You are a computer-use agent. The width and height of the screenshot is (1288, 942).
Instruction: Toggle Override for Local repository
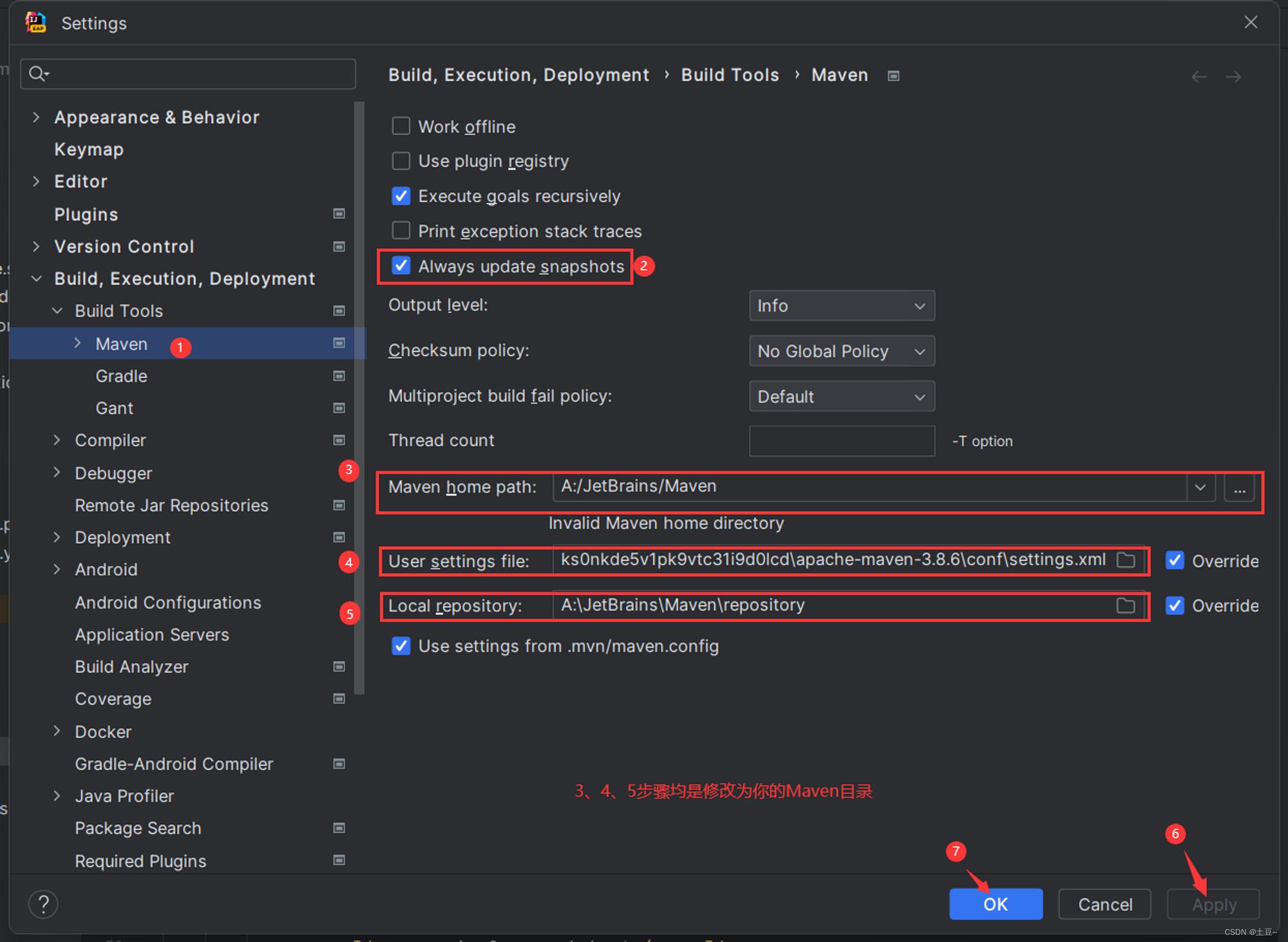[x=1175, y=605]
